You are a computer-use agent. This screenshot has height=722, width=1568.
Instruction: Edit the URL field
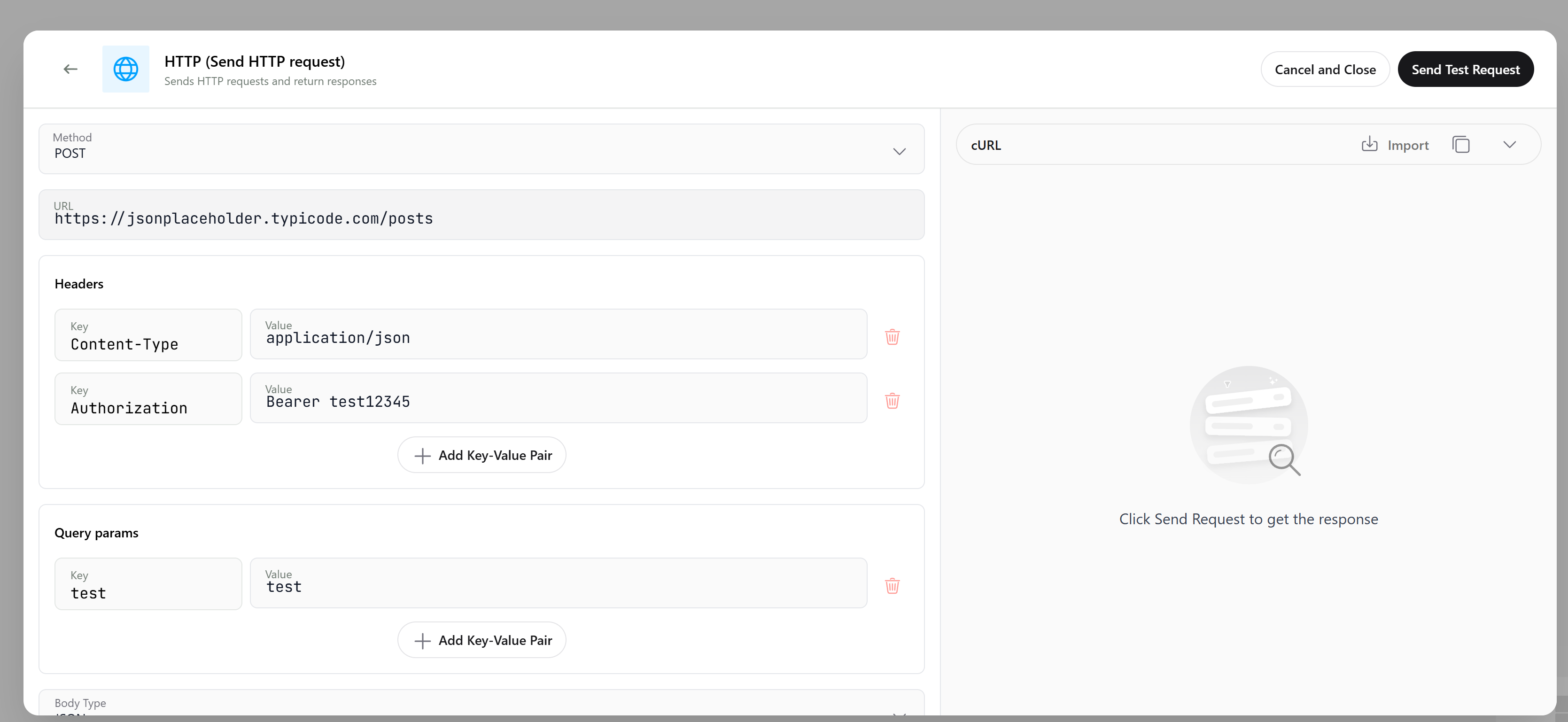click(x=481, y=218)
